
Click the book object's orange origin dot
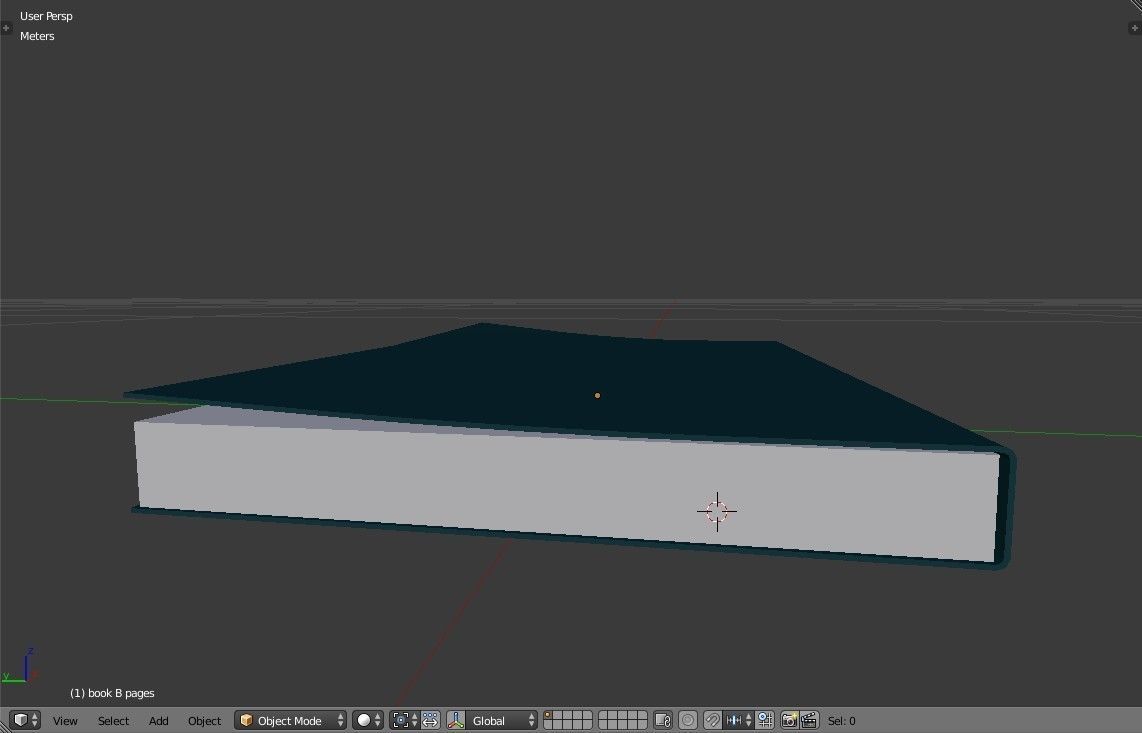coord(597,396)
